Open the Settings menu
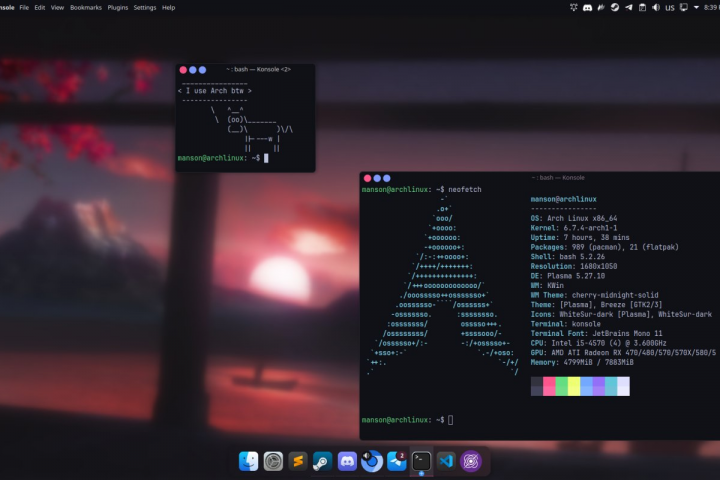The height and width of the screenshot is (480, 720). pyautogui.click(x=145, y=7)
